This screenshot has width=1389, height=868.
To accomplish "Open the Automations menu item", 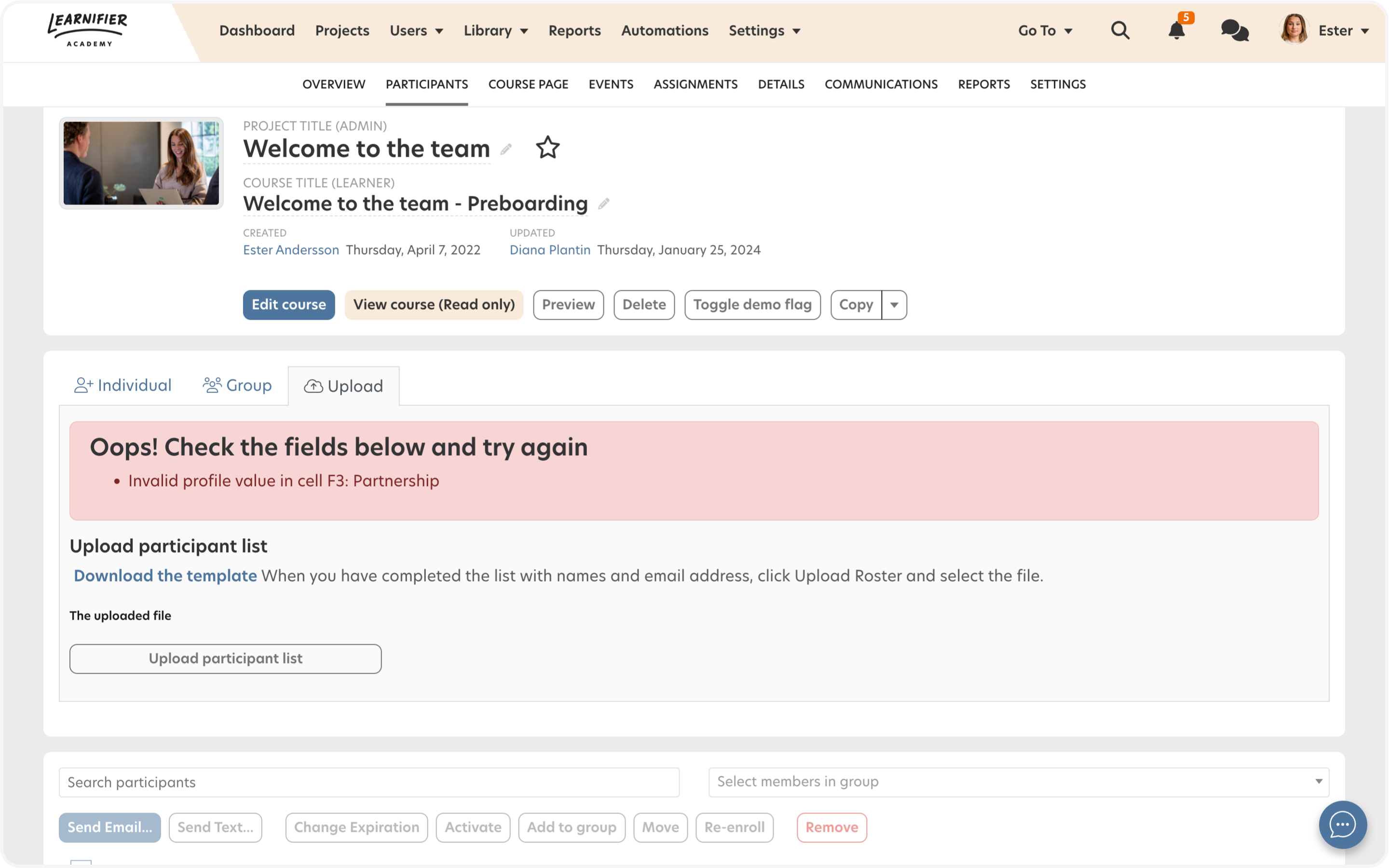I will [665, 30].
